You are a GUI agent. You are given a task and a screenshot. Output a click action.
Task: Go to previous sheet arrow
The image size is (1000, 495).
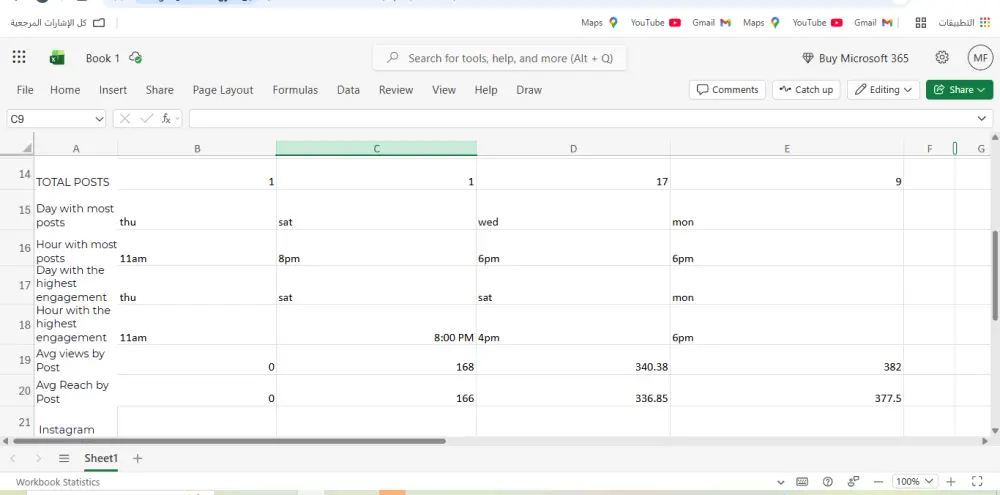[13, 458]
